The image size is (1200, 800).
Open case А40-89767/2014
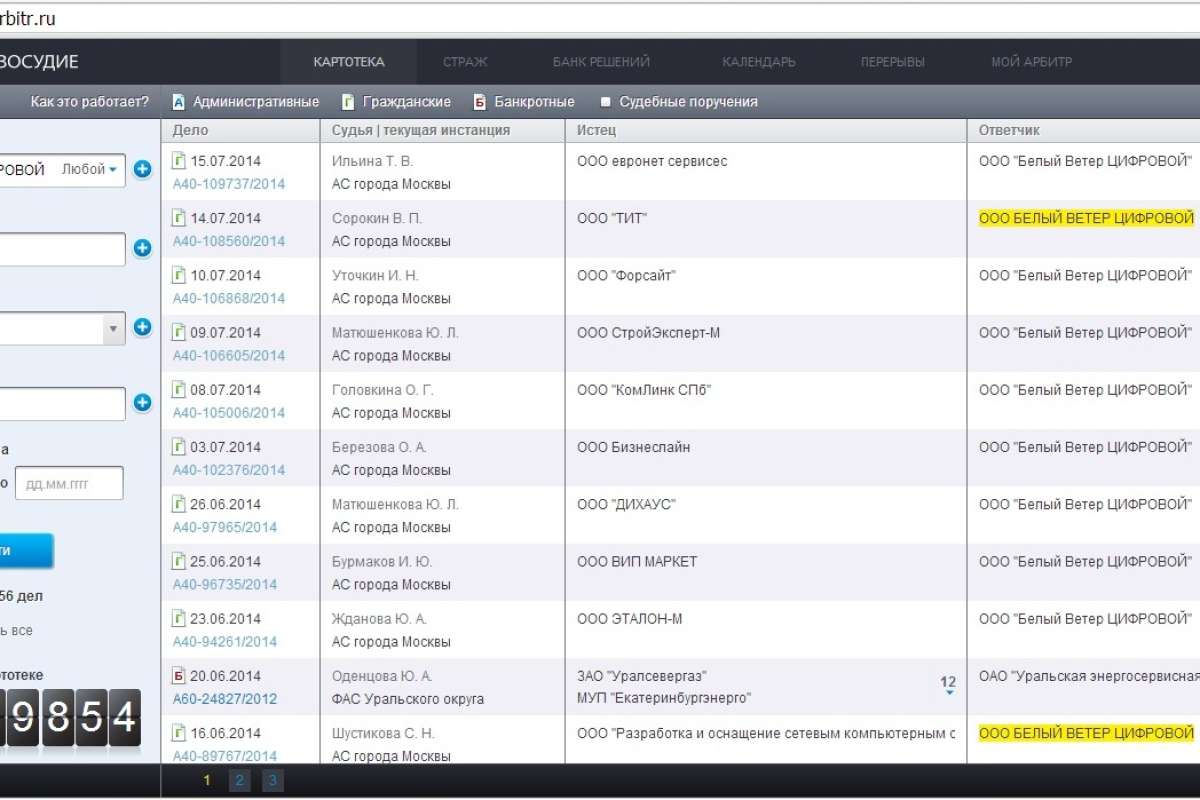coord(225,756)
